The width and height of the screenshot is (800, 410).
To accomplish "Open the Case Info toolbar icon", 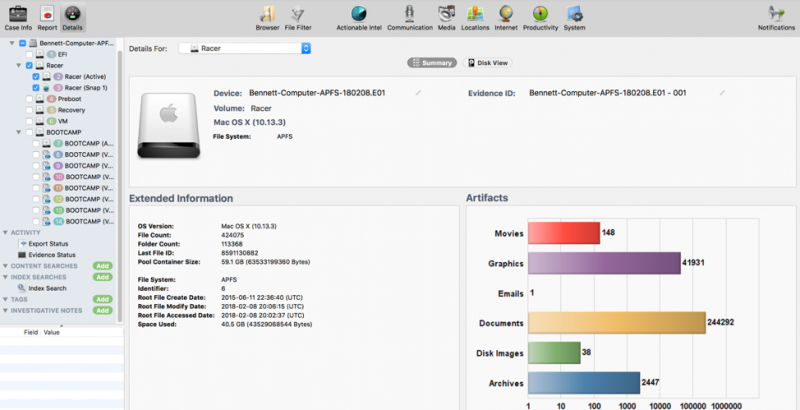I will coord(17,13).
